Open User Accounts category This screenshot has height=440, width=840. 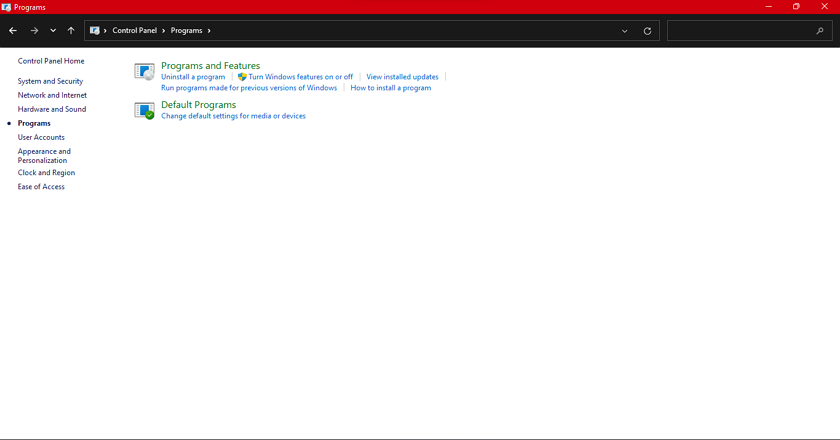pos(41,137)
